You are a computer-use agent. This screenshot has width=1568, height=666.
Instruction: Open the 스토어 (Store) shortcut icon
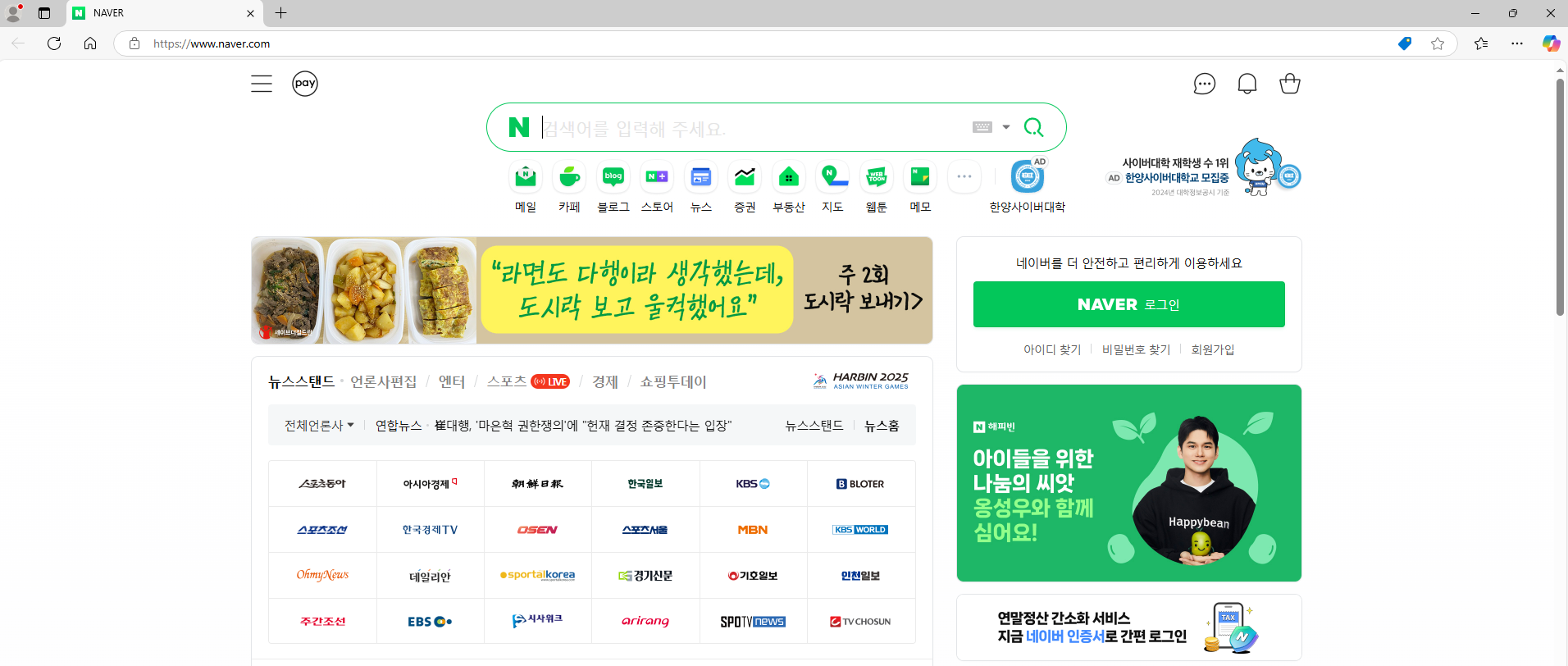click(x=657, y=176)
